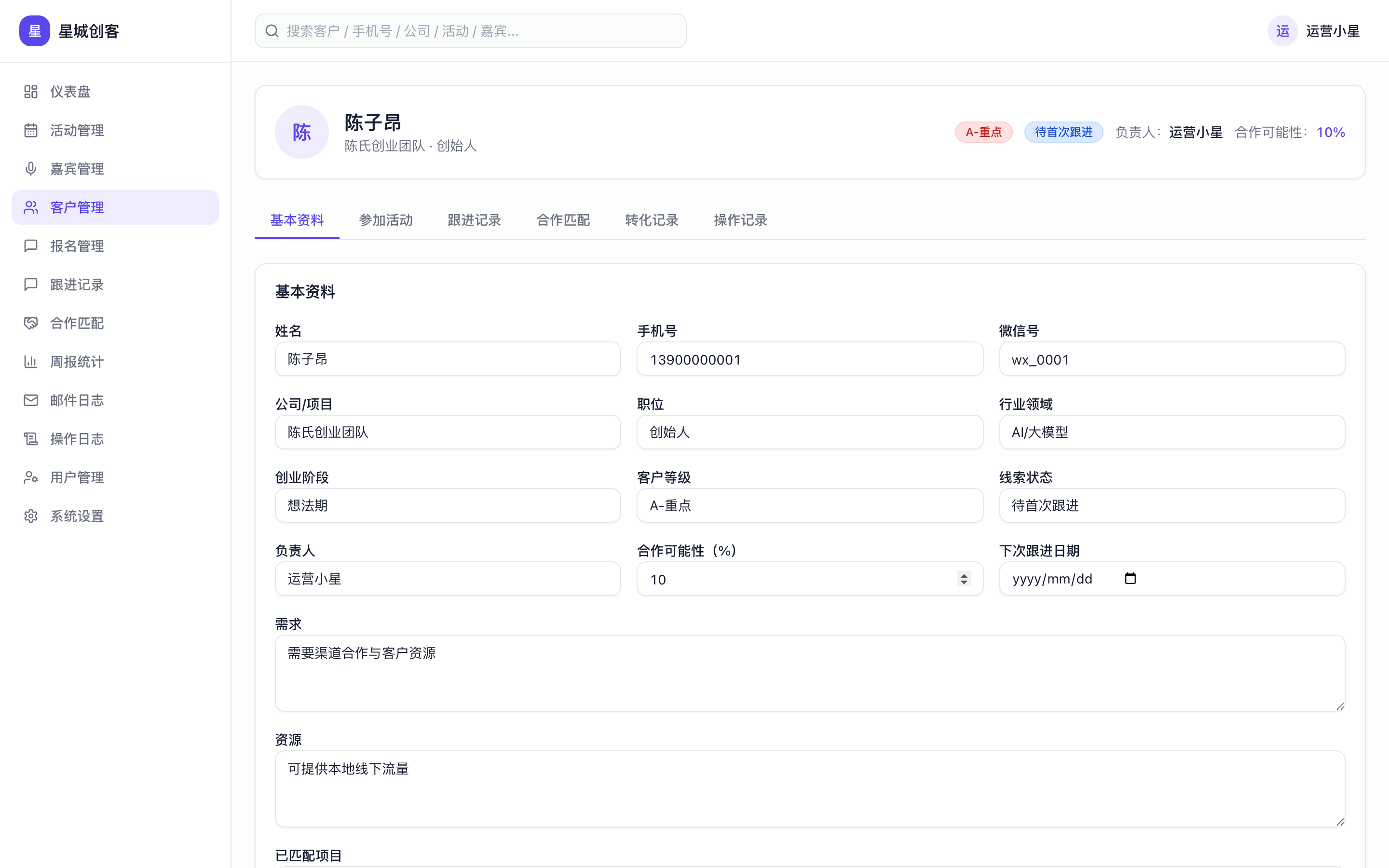Click the 运营小星 username in header
Viewport: 1389px width, 868px height.
point(1333,31)
